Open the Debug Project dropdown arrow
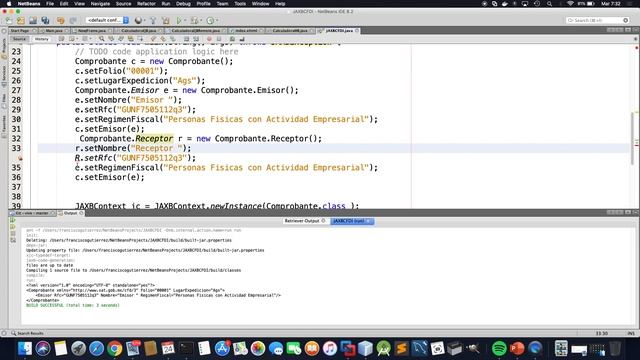The height and width of the screenshot is (360, 640). [201, 20]
